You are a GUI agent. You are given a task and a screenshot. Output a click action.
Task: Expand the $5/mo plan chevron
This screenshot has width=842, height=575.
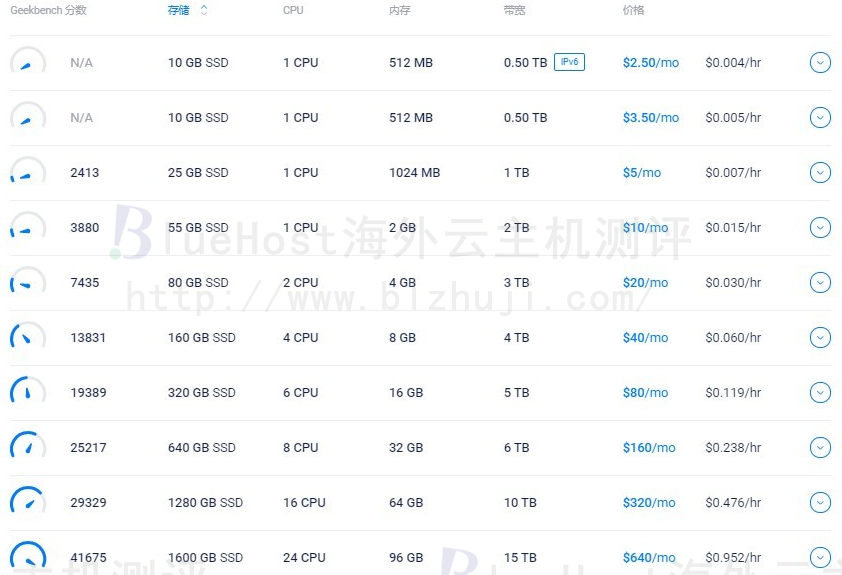click(820, 172)
